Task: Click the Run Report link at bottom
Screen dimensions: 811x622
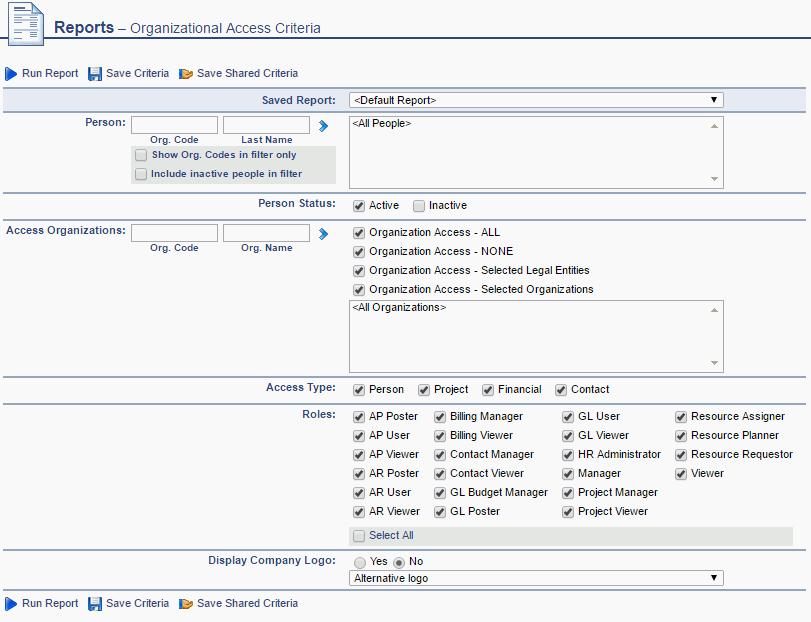Action: [50, 603]
